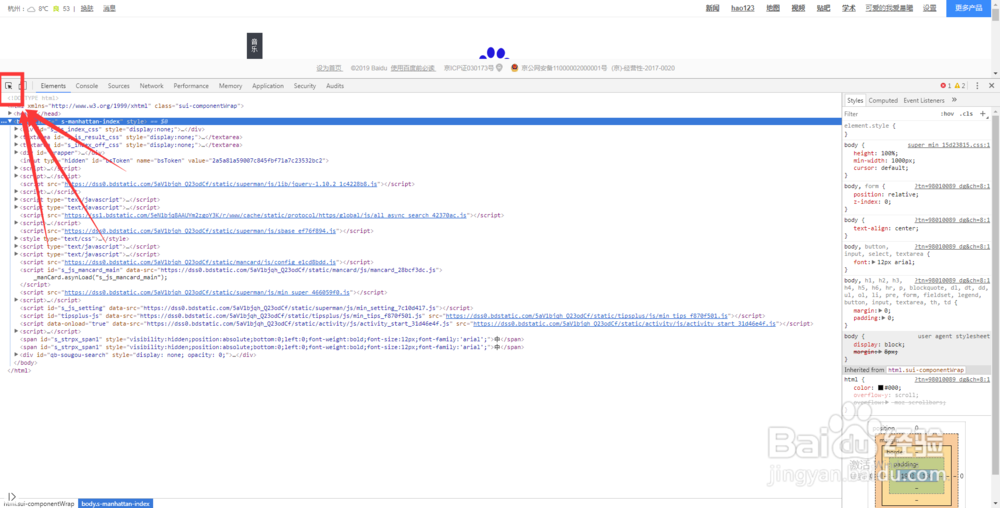Open super_min_15d23815.css stylesheet link
The image size is (1000, 508).
948,145
